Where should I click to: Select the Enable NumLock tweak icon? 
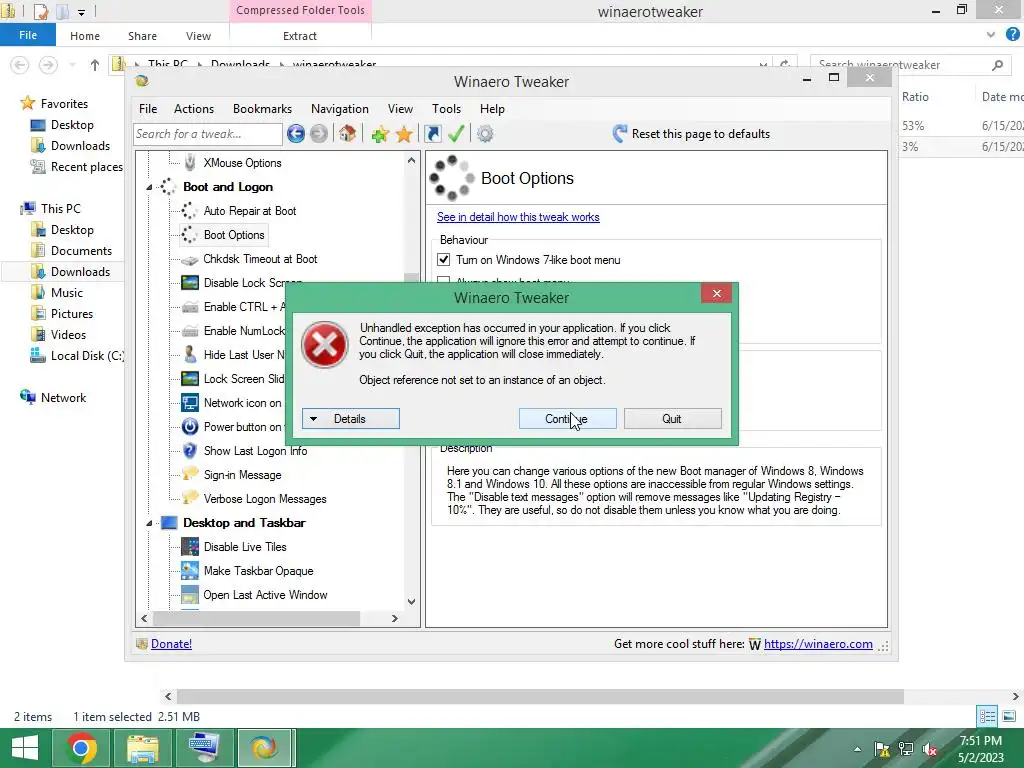click(190, 331)
